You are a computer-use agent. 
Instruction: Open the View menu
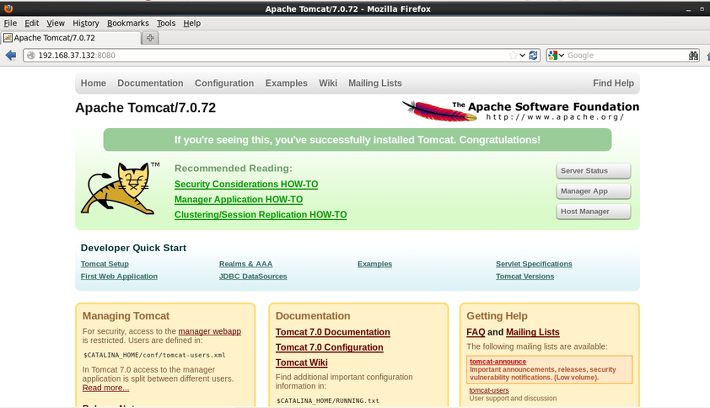click(x=55, y=23)
